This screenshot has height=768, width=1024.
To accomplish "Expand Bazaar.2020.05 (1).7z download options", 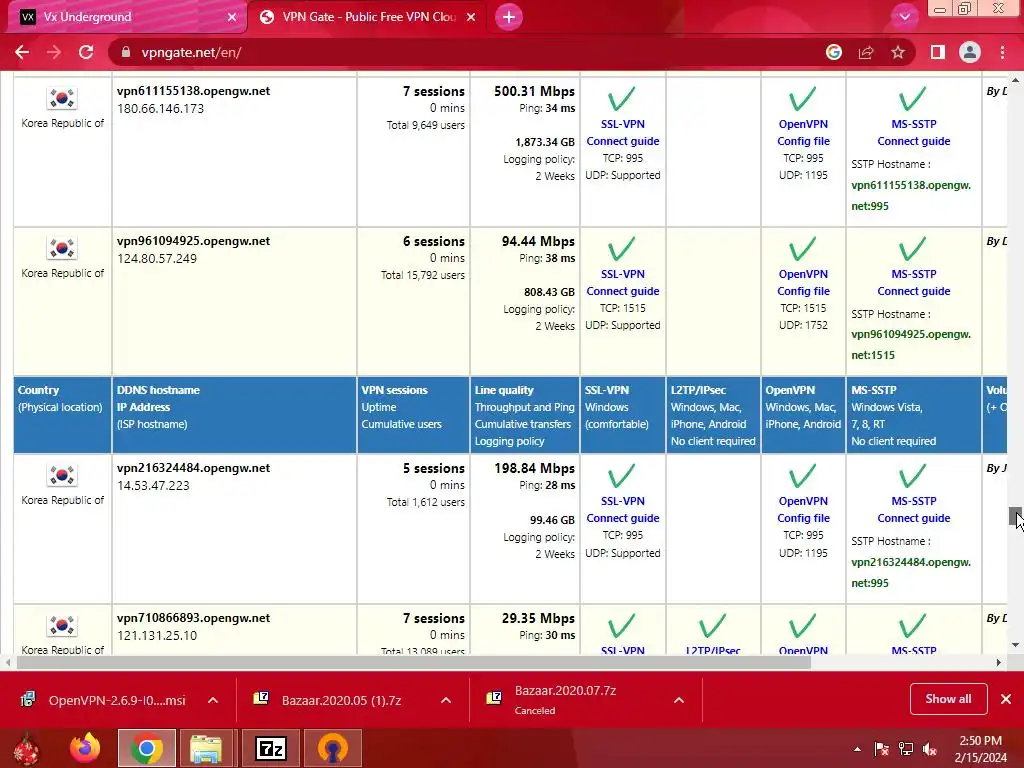I will [x=446, y=700].
